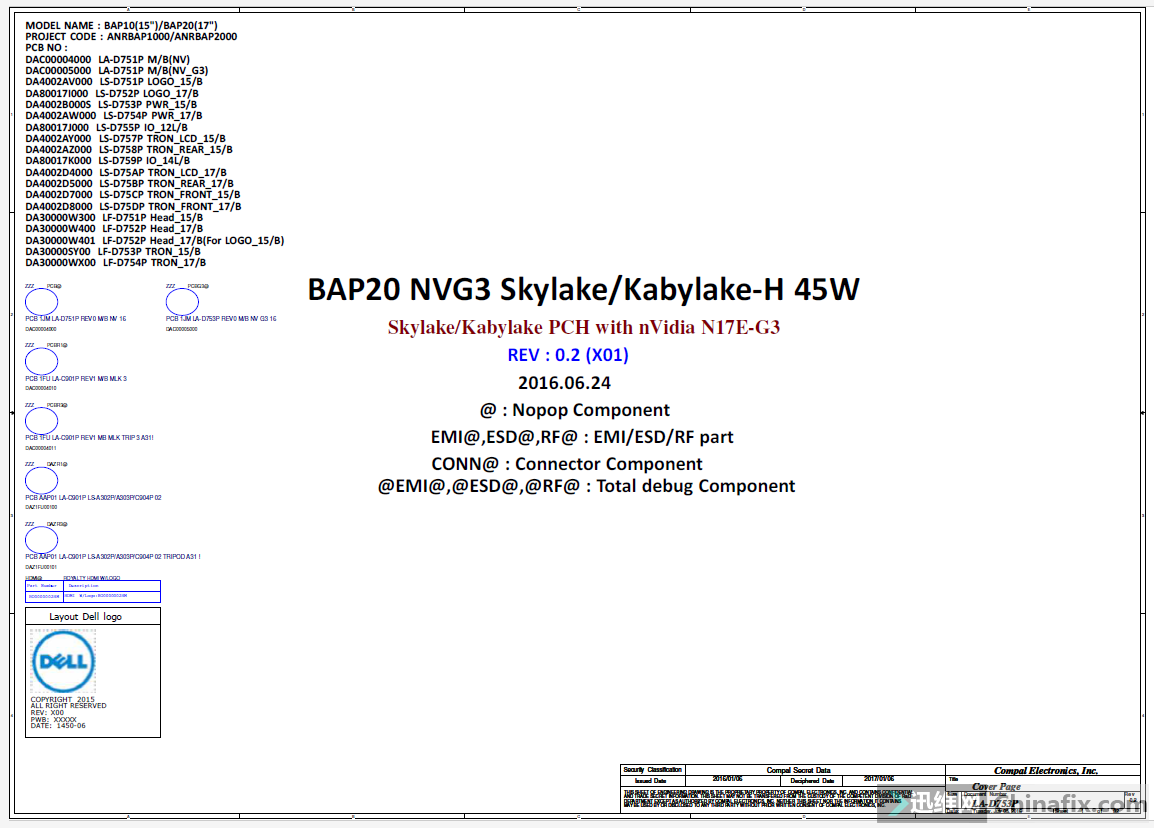Select the "Deciphered Date" label
The image size is (1154, 828).
coord(812,780)
